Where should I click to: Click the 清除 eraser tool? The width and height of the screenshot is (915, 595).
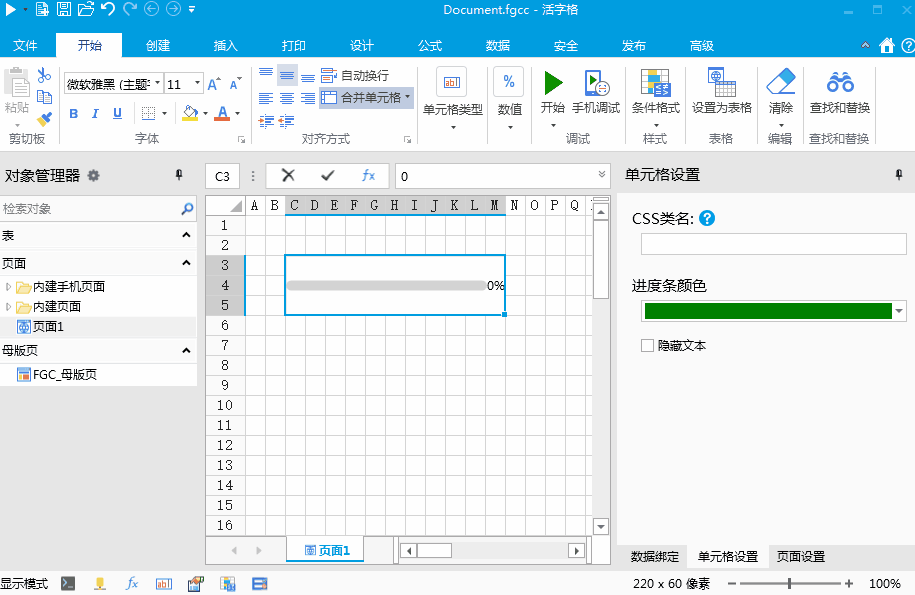[781, 99]
